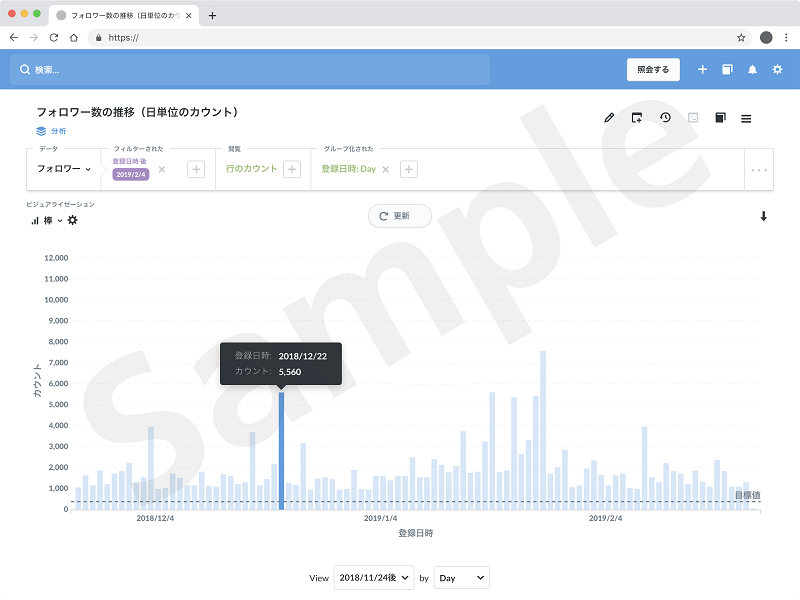
Task: Expand the フォロワー data source dropdown
Action: (64, 169)
